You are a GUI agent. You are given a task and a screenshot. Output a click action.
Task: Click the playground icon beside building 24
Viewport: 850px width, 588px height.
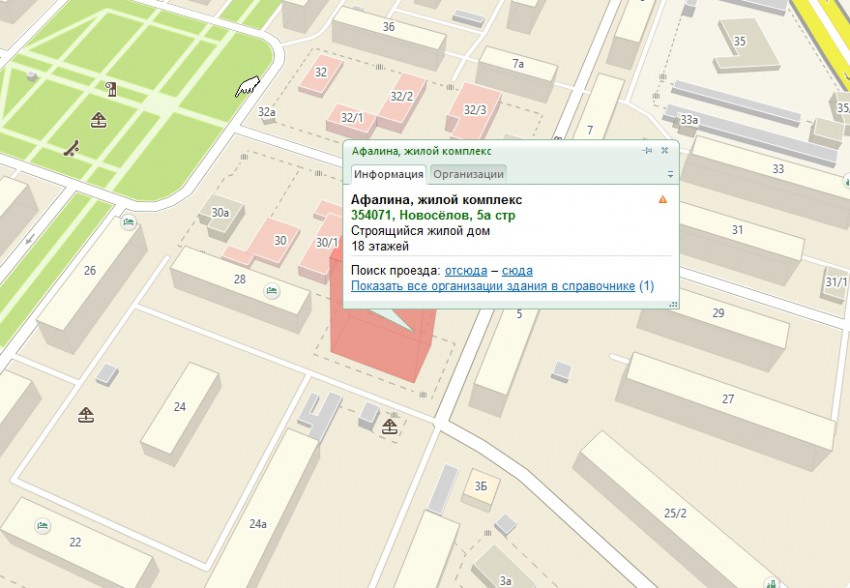(87, 414)
